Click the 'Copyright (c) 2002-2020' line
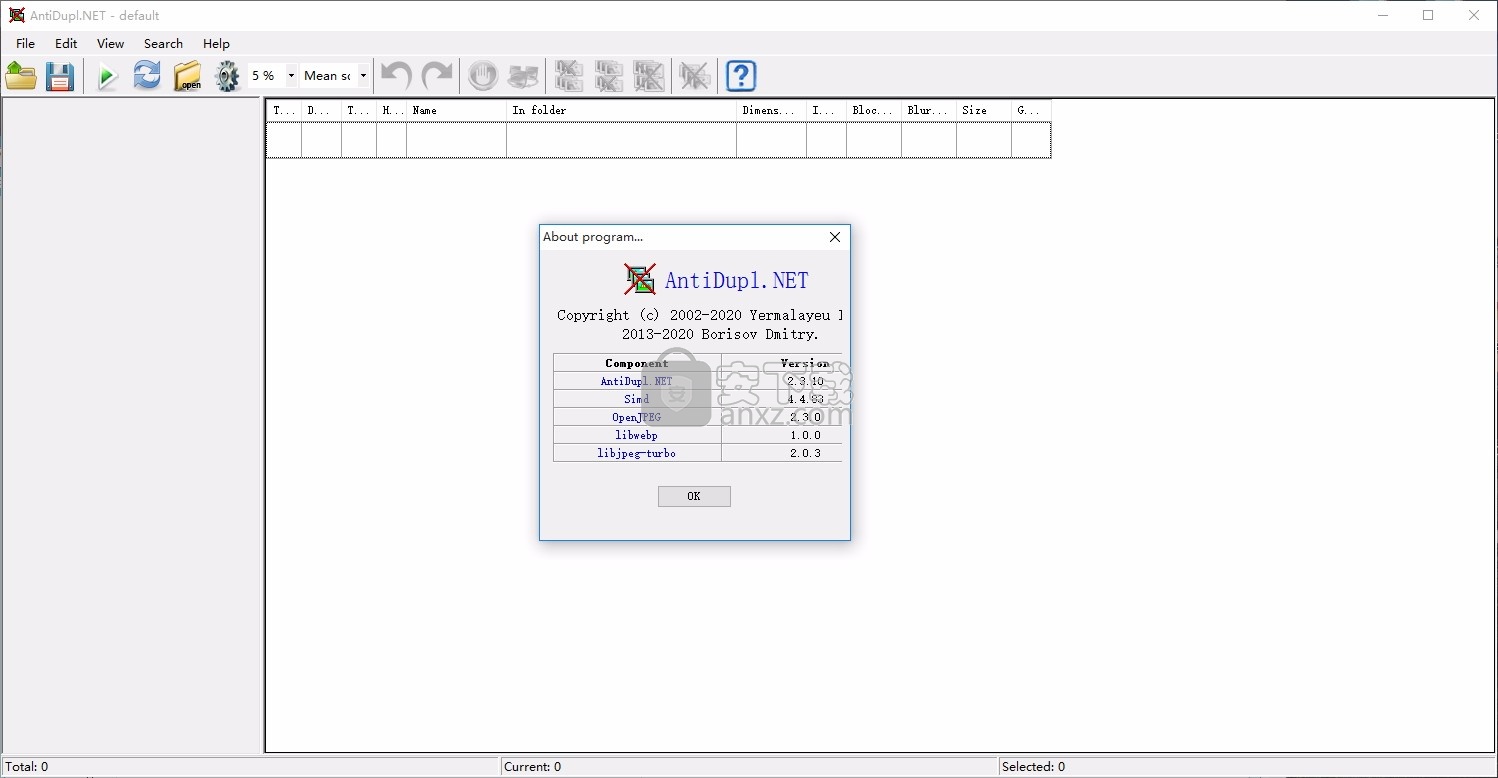This screenshot has width=1498, height=778. point(699,315)
